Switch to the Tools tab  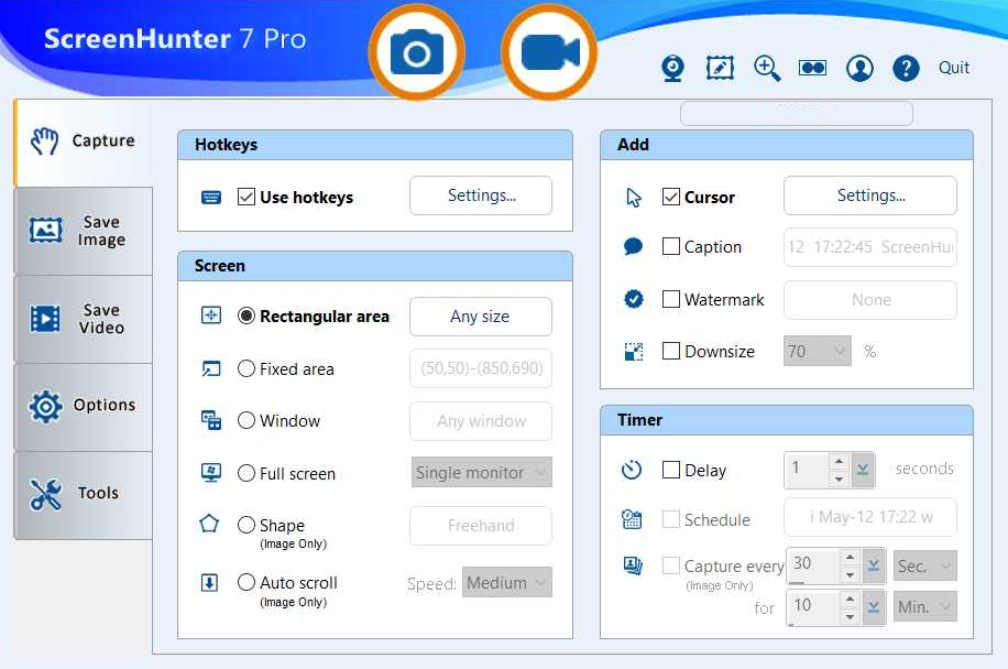(x=84, y=495)
